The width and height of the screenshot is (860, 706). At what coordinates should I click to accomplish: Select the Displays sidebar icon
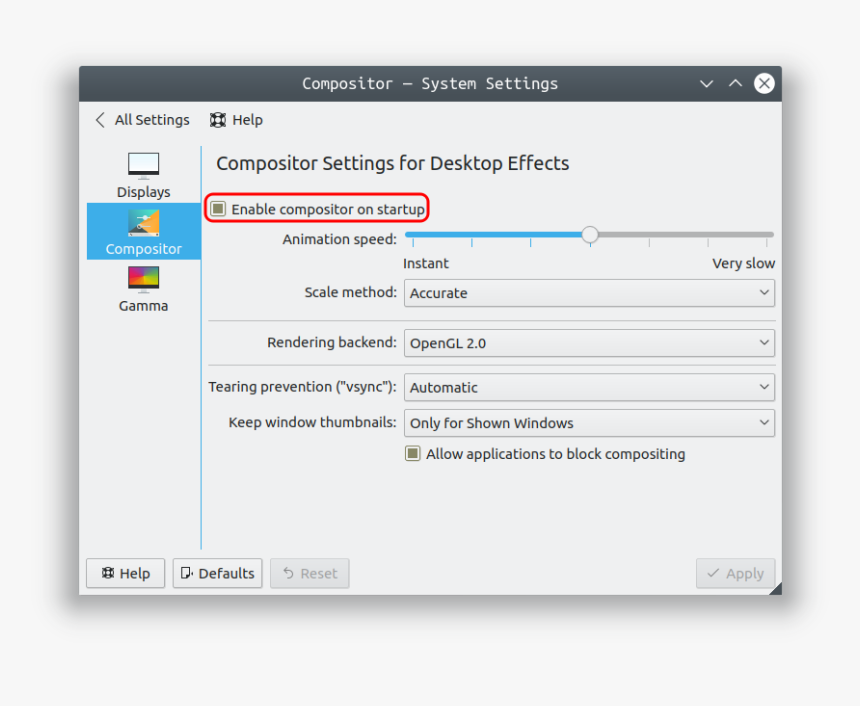pos(143,165)
